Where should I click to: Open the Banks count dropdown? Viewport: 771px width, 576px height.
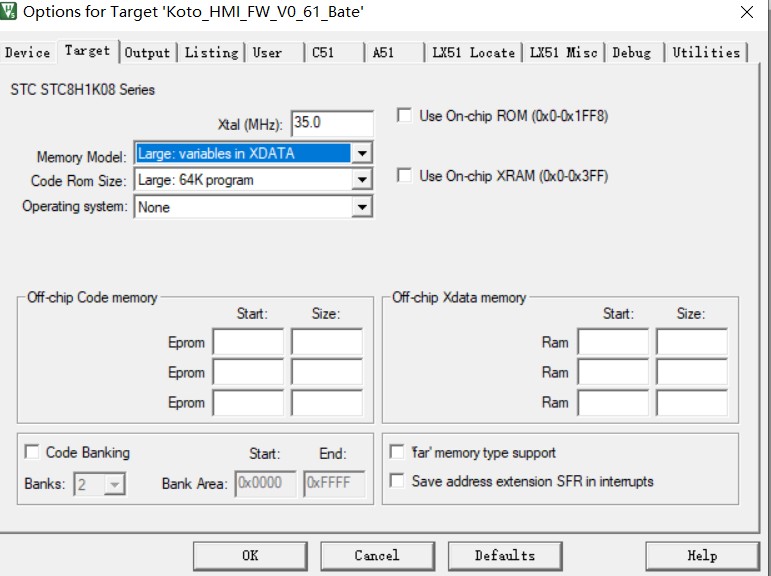tap(114, 485)
